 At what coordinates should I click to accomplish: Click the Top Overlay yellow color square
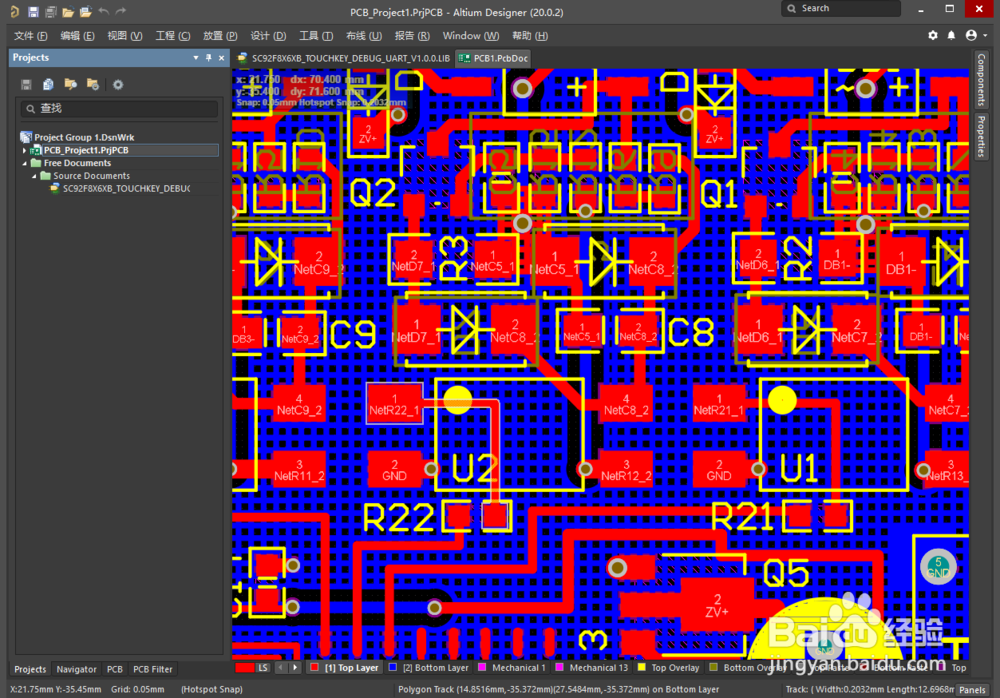click(642, 667)
